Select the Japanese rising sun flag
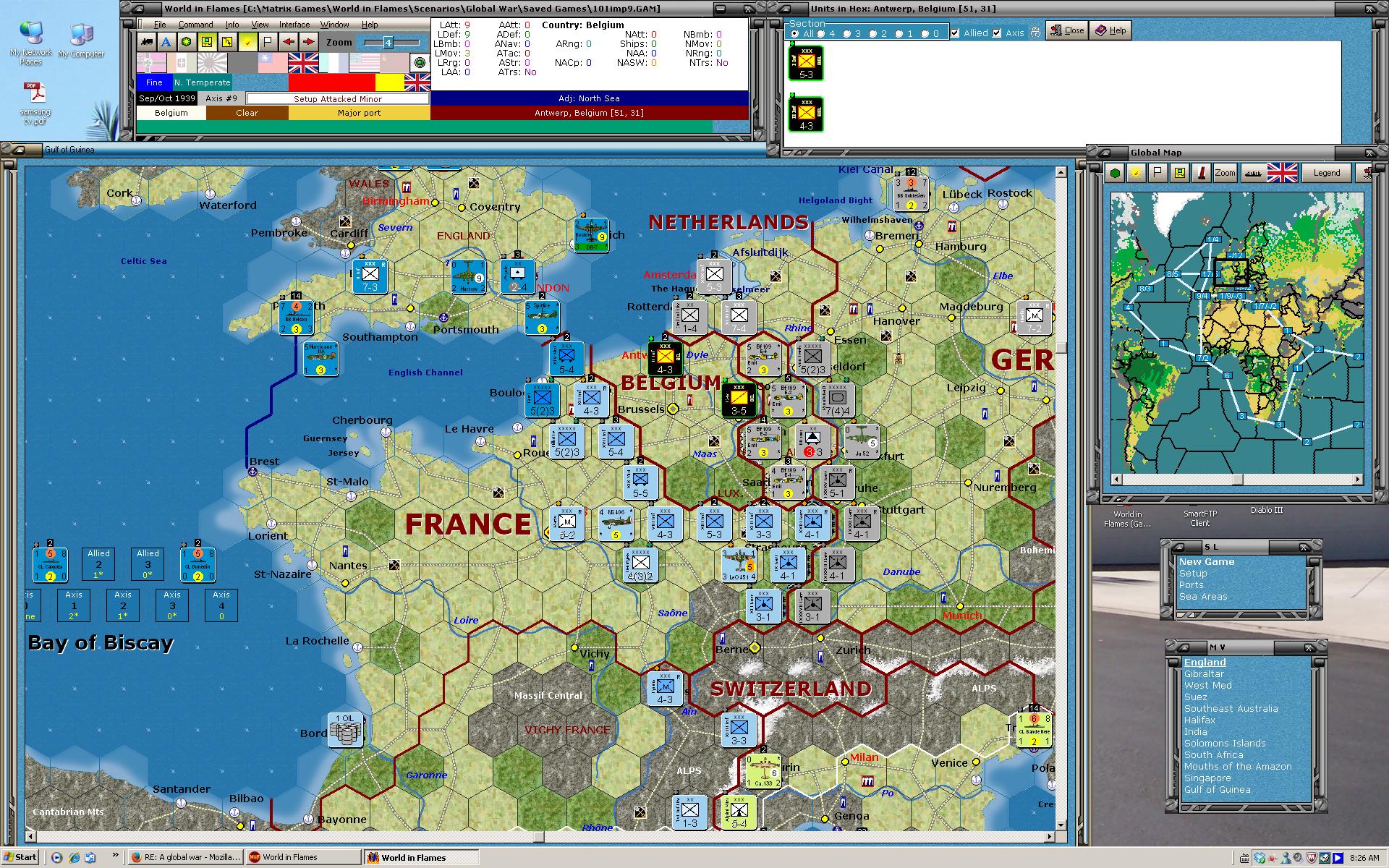The image size is (1389, 868). pyautogui.click(x=212, y=63)
